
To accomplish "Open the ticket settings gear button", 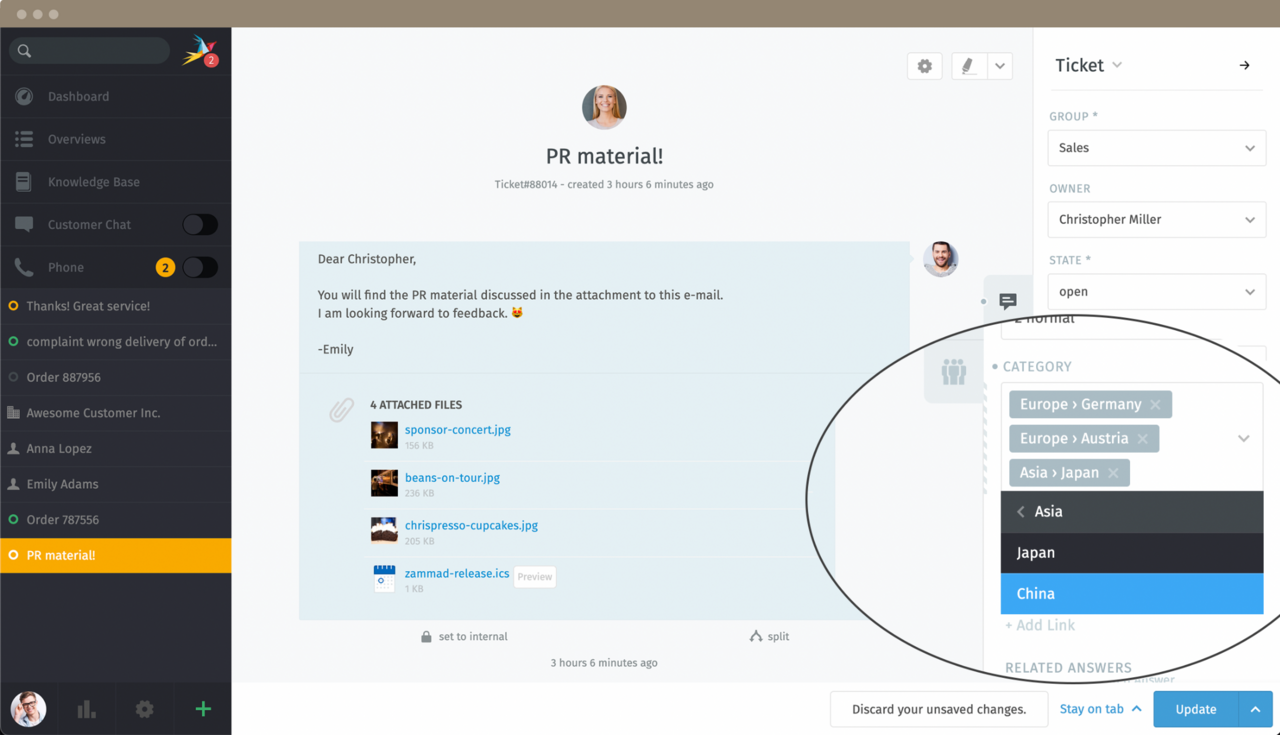I will point(925,66).
